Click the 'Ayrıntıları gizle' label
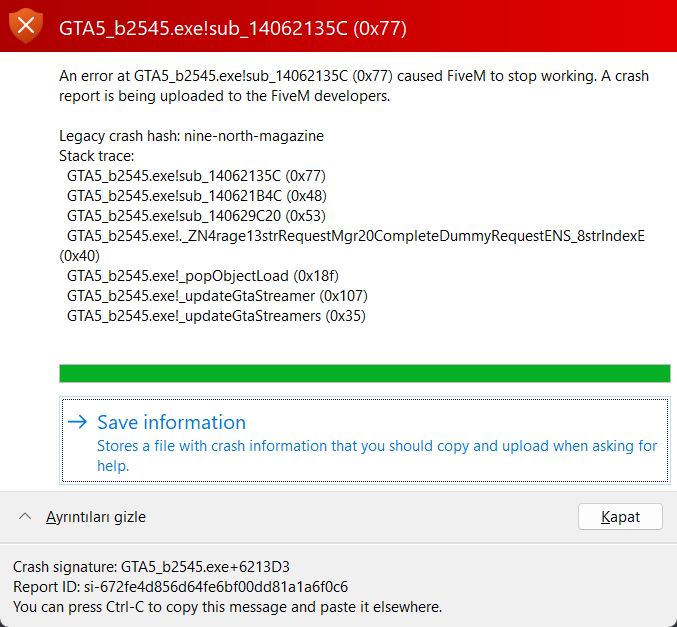The width and height of the screenshot is (677, 627). click(96, 517)
